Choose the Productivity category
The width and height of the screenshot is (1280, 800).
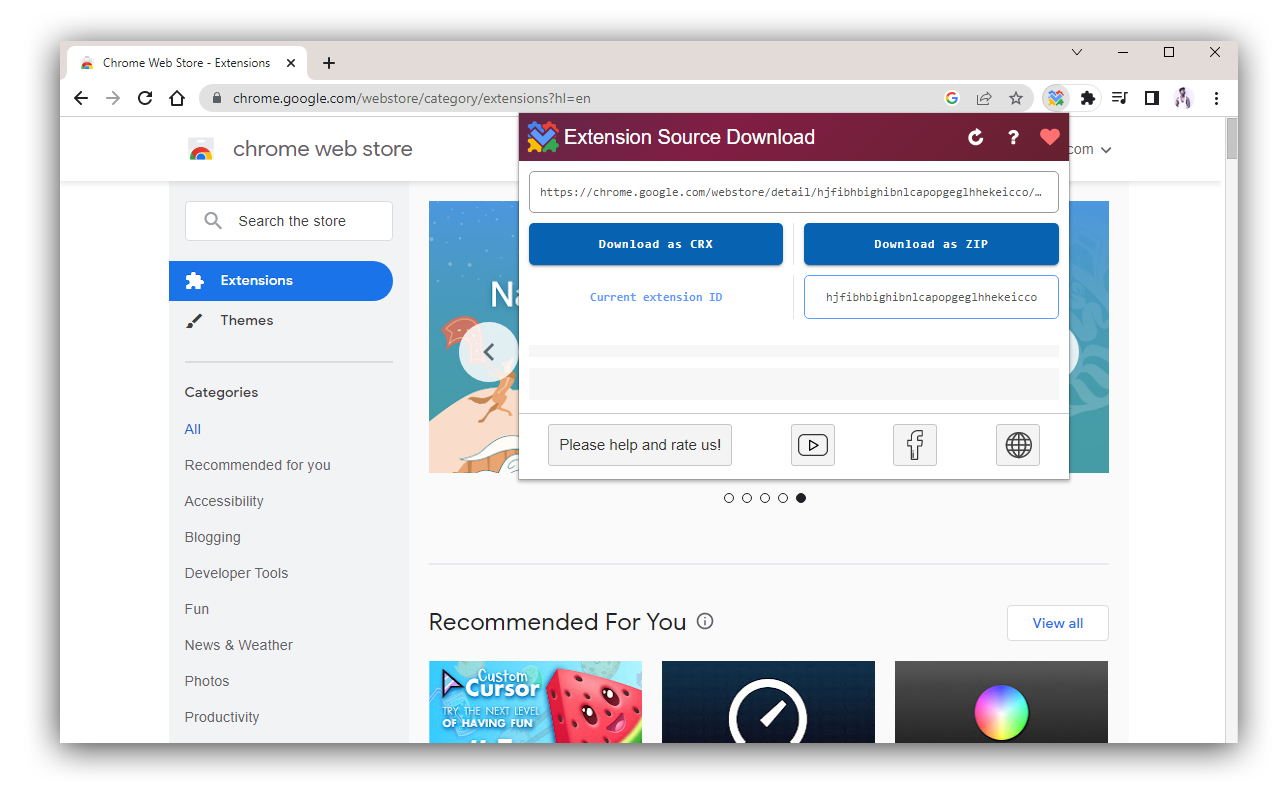point(222,717)
